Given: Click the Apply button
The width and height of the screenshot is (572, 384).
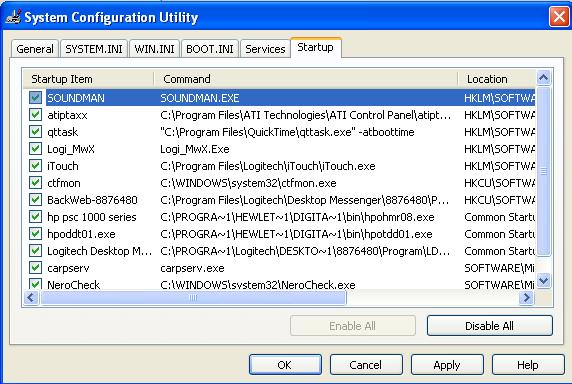Looking at the screenshot, I should [x=447, y=365].
